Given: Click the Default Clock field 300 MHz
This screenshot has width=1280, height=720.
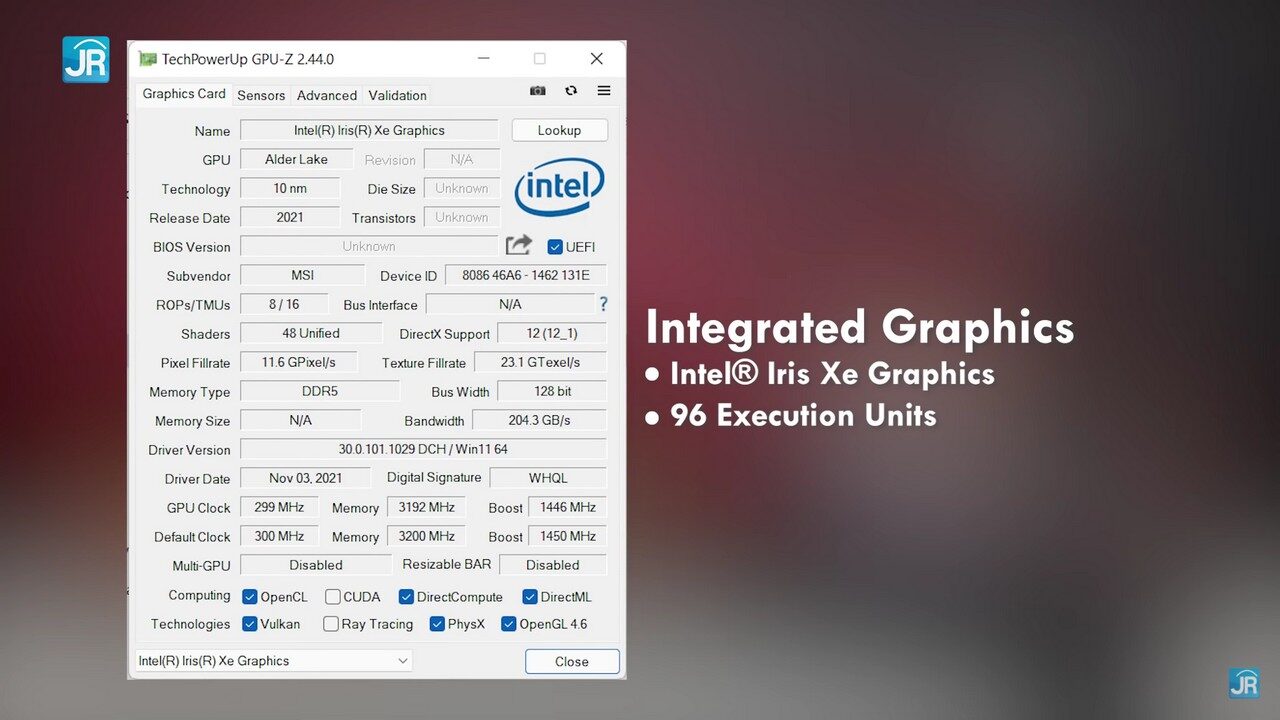Looking at the screenshot, I should [279, 536].
